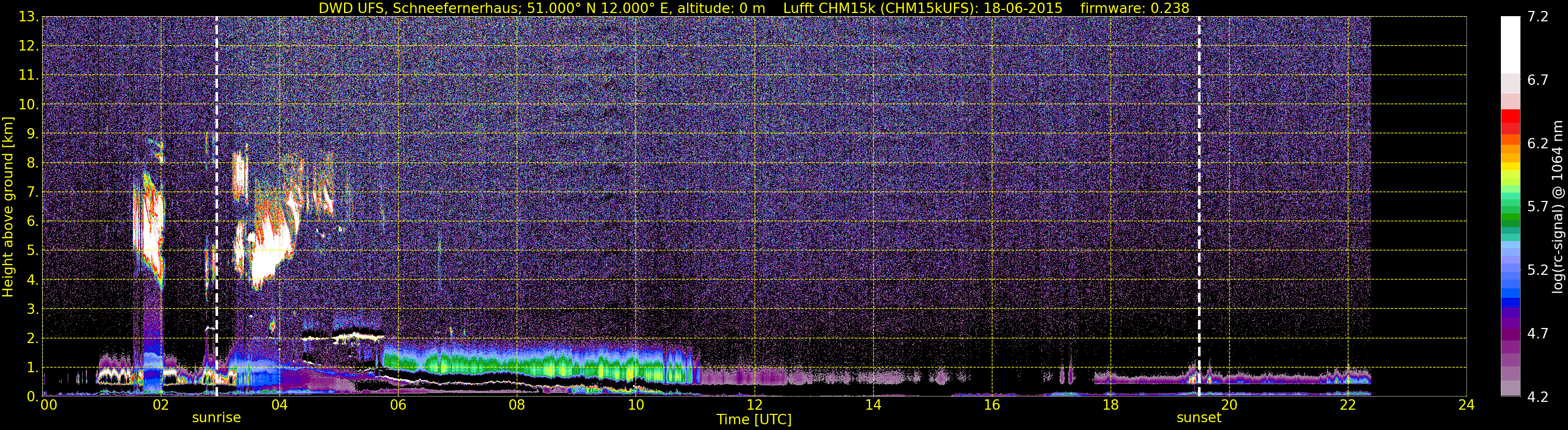The height and width of the screenshot is (430, 1568).
Task: Click the colorbar tick label "5.2"
Action: 1538,270
